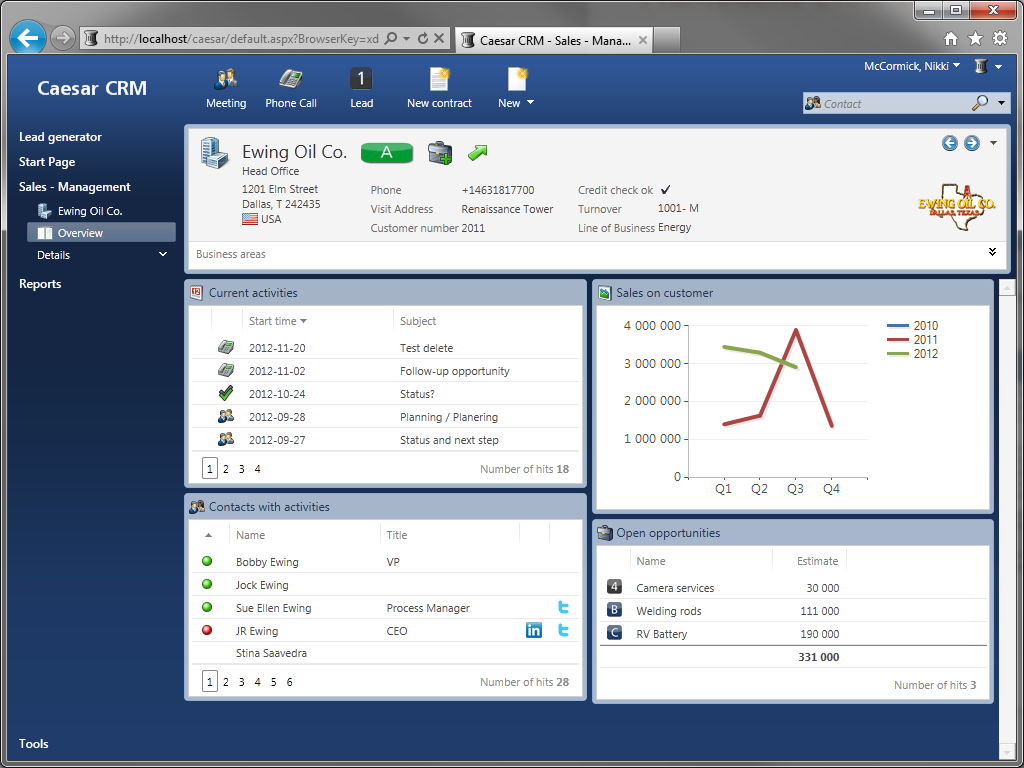Image resolution: width=1024 pixels, height=768 pixels.
Task: Click the 2012 legend color swatch
Action: 898,354
